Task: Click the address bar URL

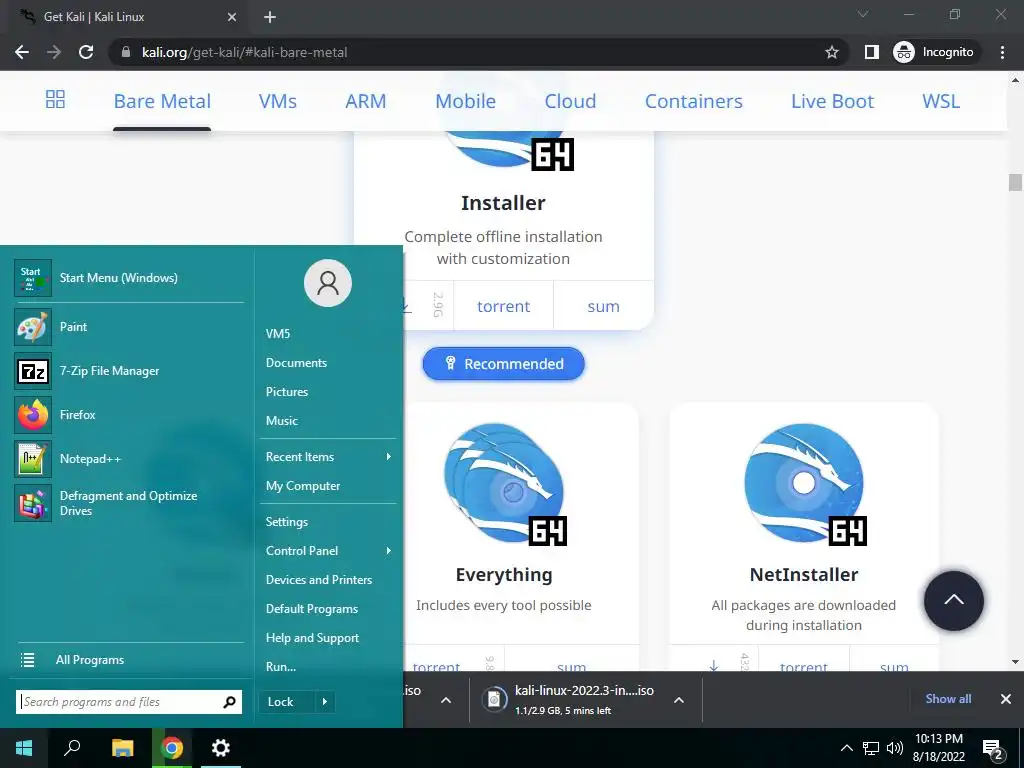Action: (x=245, y=52)
